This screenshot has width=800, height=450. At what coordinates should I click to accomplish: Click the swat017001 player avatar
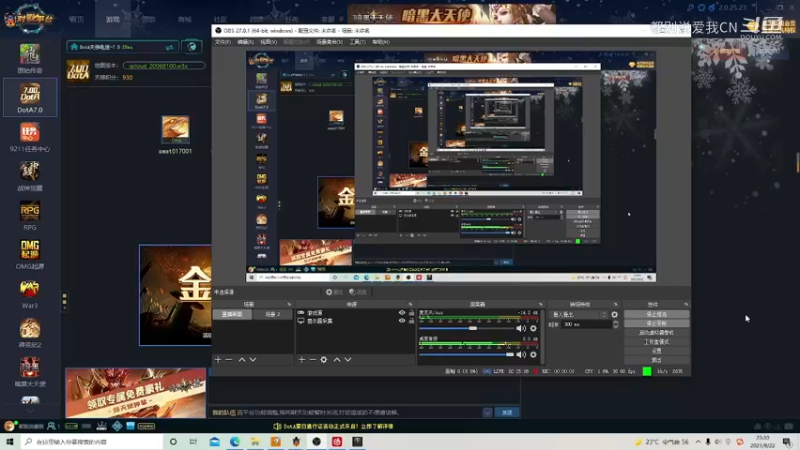[176, 130]
